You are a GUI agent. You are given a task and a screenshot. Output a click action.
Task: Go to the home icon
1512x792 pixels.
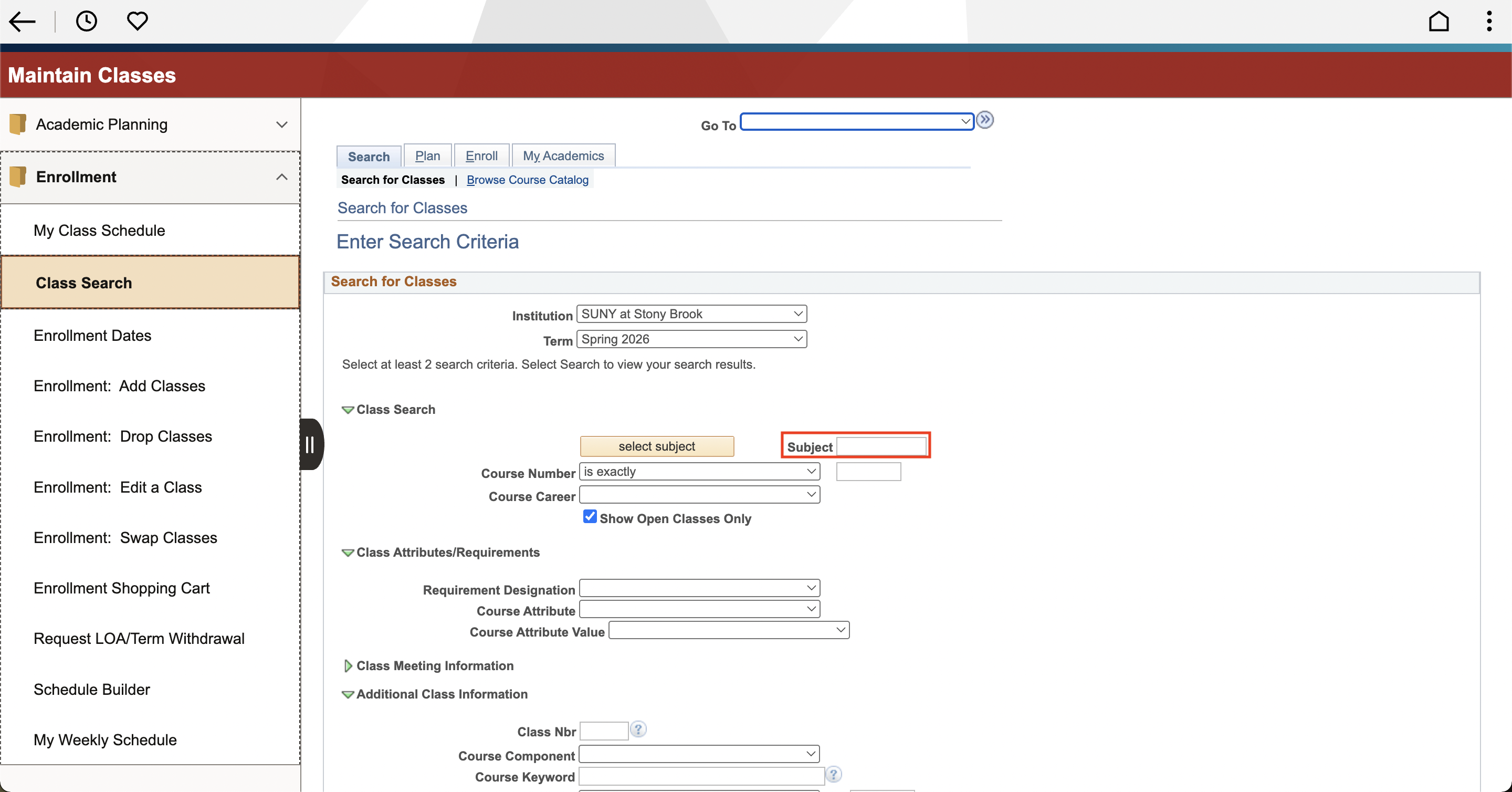point(1438,21)
